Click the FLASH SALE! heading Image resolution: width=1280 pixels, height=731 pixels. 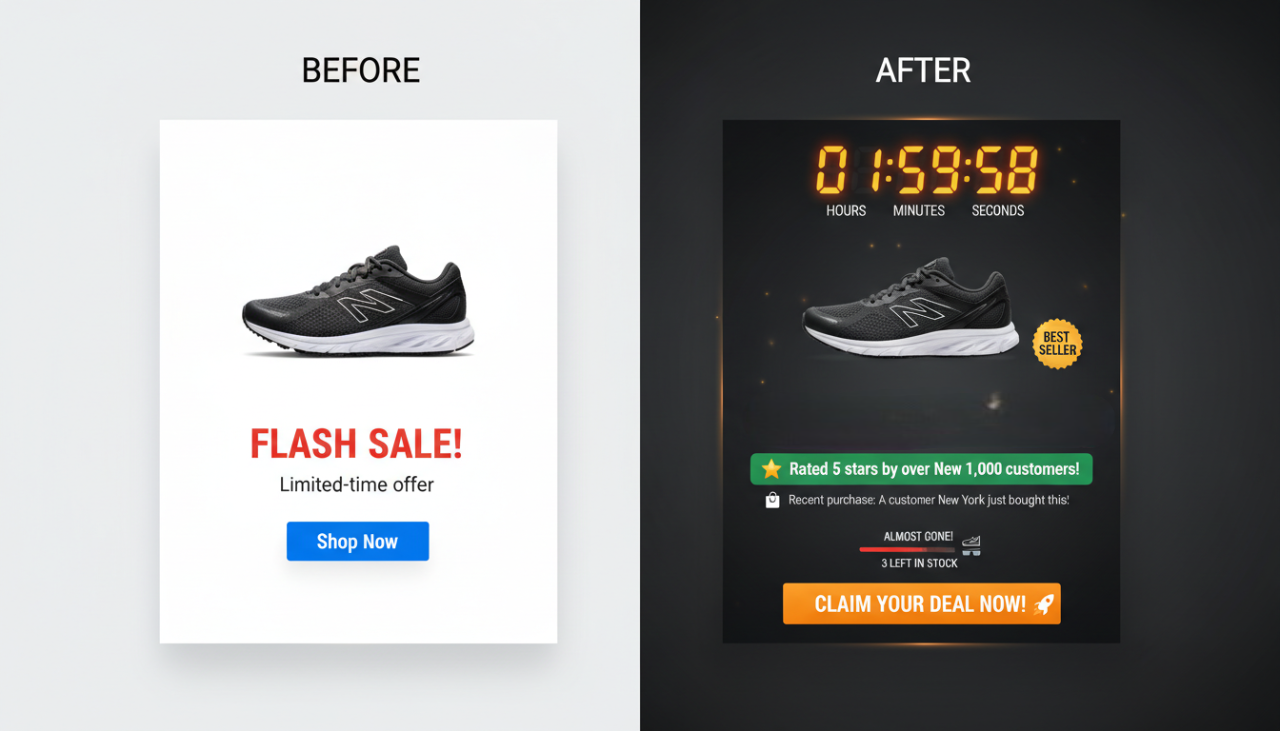pos(357,444)
